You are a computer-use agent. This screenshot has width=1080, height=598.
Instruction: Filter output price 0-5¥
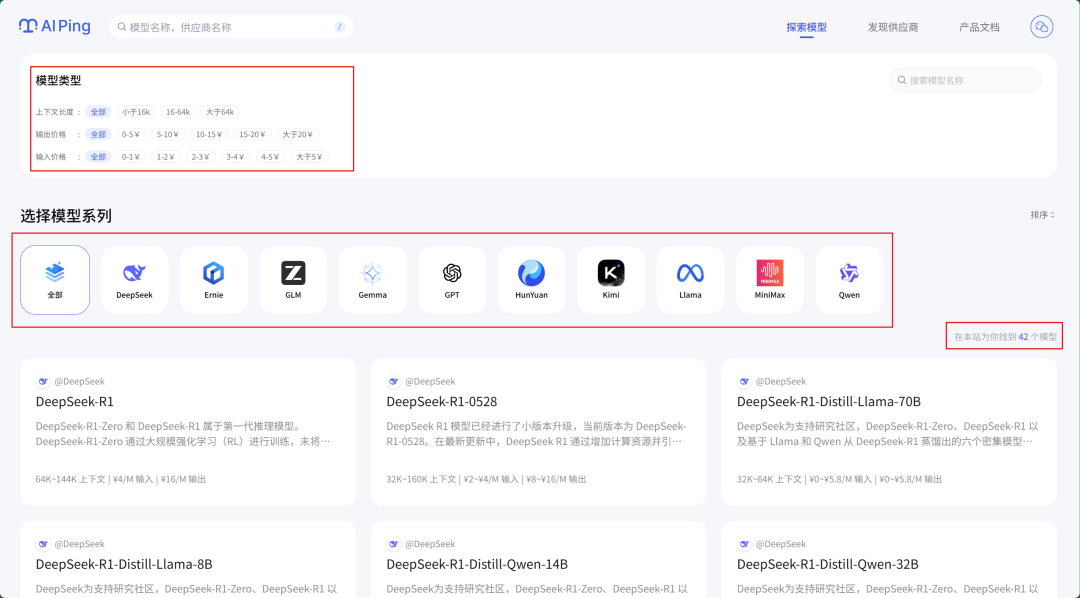(x=131, y=134)
